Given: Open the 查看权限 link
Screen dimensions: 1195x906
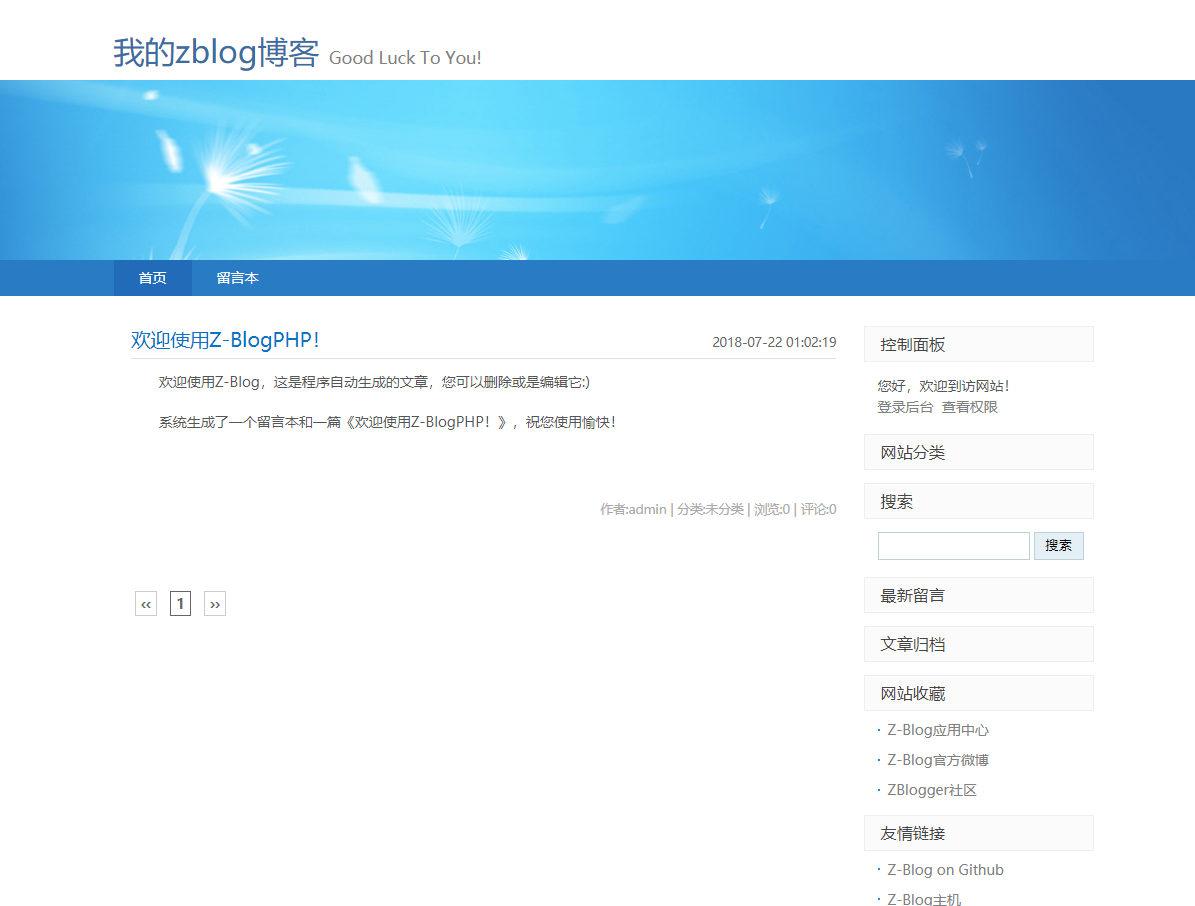Looking at the screenshot, I should (969, 406).
